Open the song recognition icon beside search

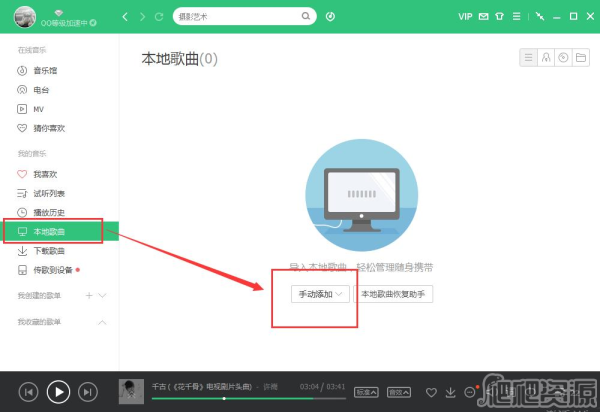point(330,16)
